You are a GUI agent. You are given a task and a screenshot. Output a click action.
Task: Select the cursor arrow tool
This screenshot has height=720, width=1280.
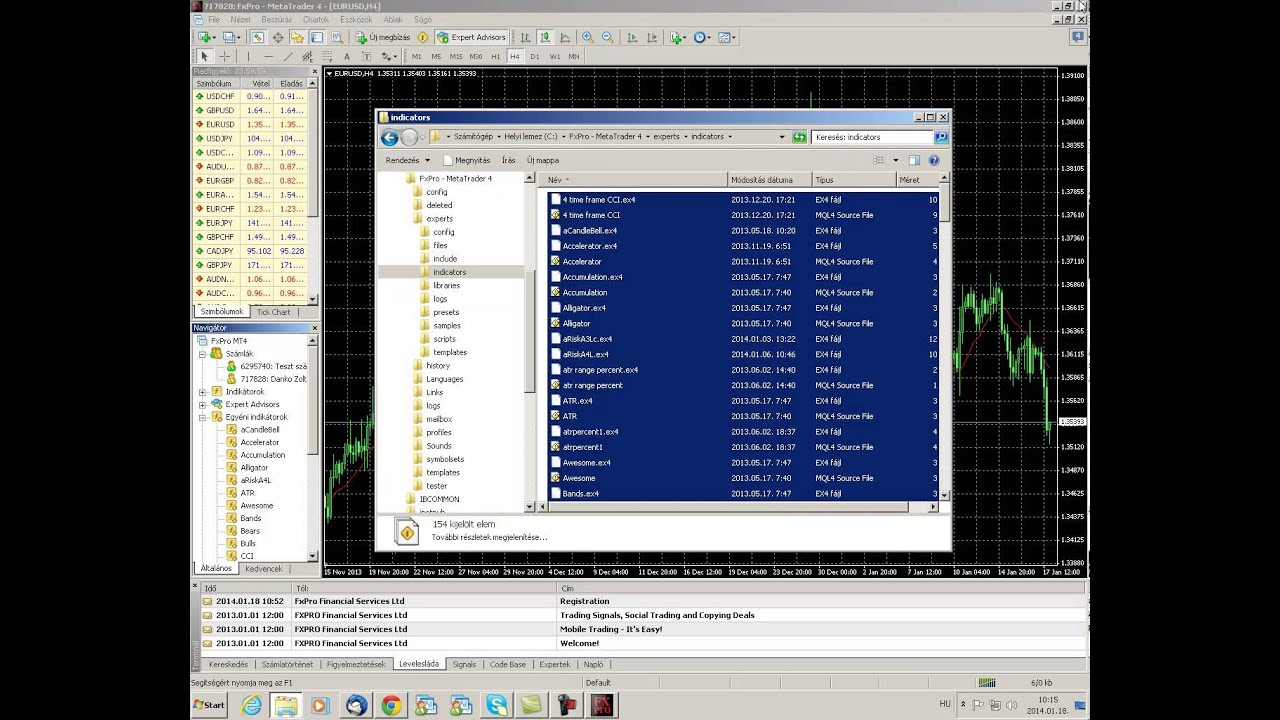click(204, 56)
